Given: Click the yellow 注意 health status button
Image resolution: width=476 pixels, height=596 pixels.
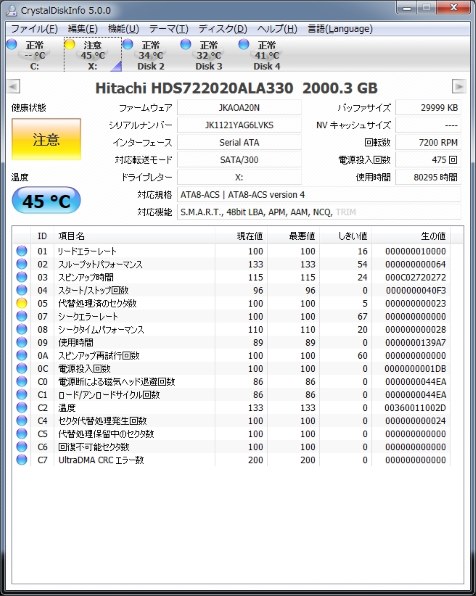Looking at the screenshot, I should pyautogui.click(x=46, y=139).
